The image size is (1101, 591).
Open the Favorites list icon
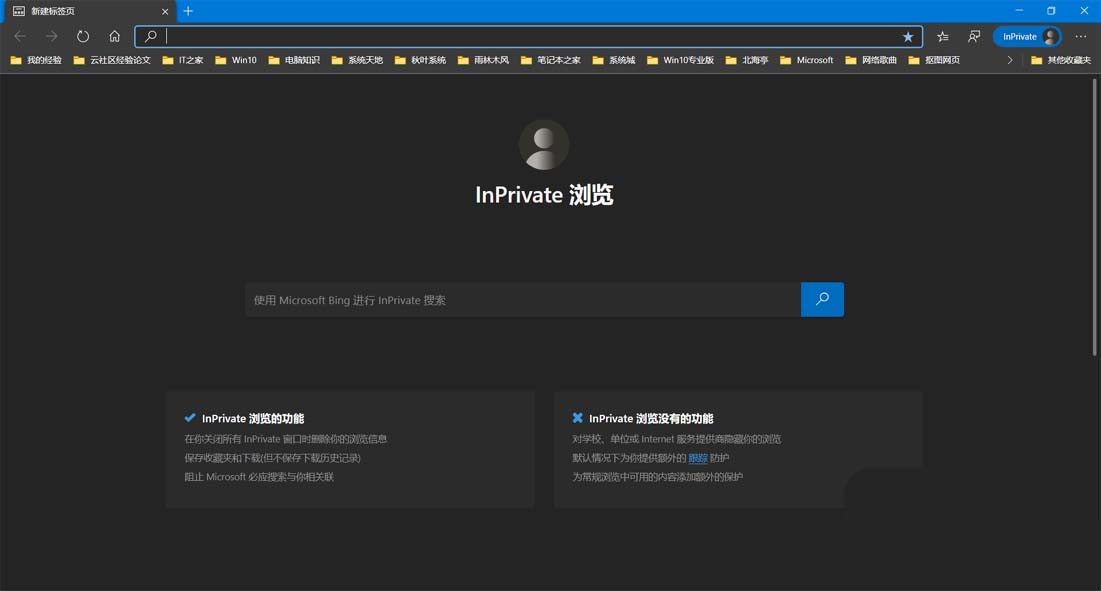point(942,36)
